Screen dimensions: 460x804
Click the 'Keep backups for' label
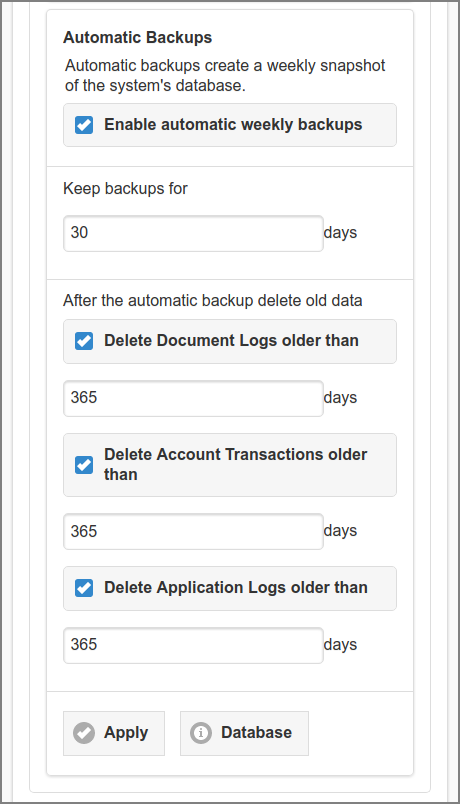[125, 189]
